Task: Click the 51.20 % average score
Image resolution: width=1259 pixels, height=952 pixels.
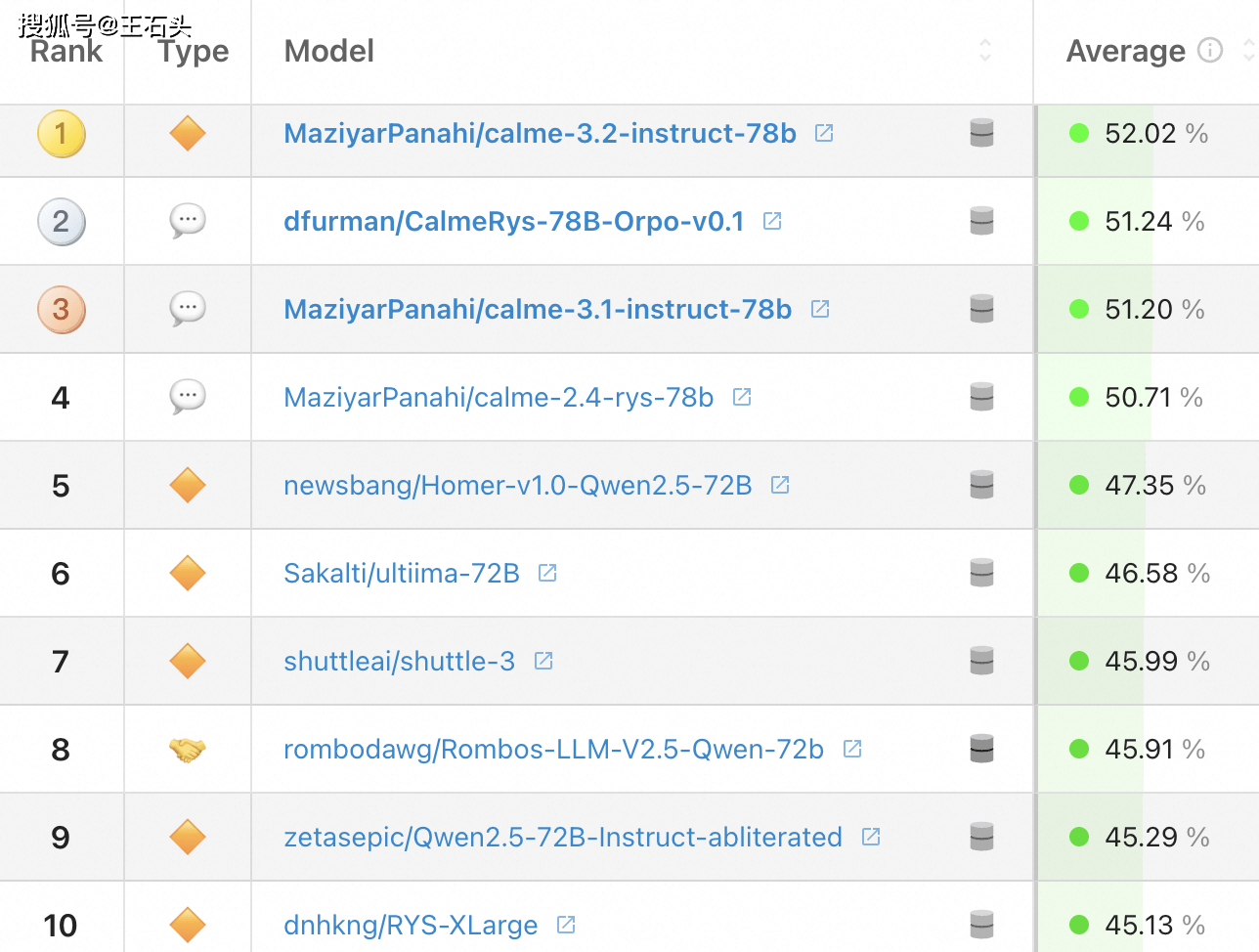Action: (x=1154, y=309)
